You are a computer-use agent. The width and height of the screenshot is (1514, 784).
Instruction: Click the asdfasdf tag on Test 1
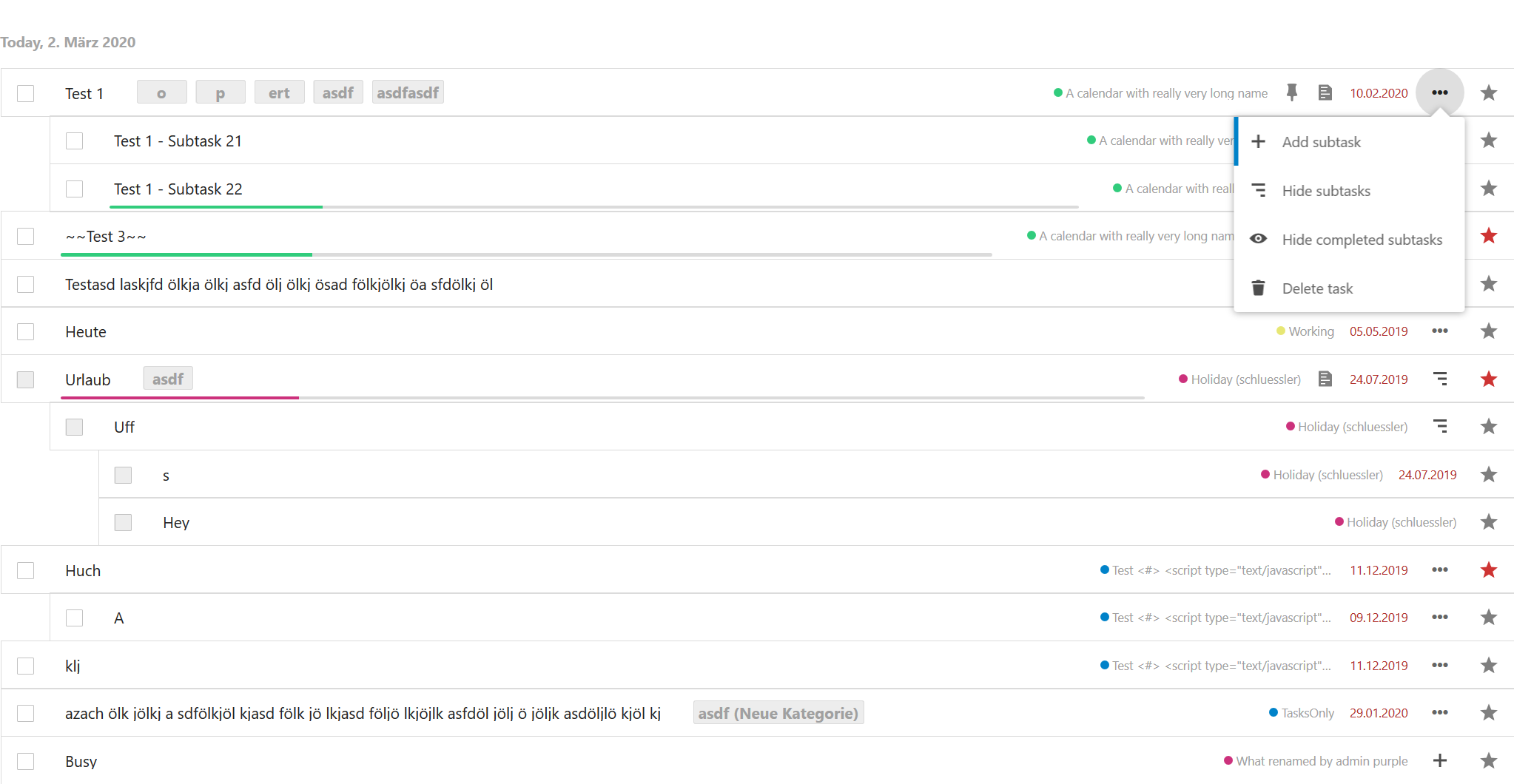click(408, 92)
